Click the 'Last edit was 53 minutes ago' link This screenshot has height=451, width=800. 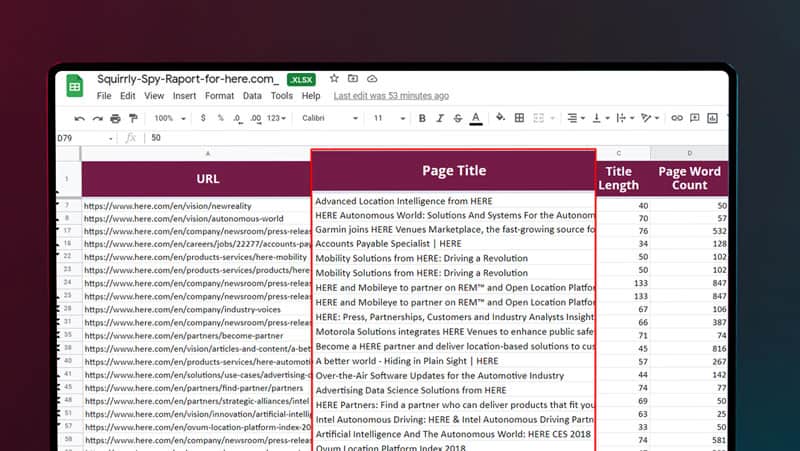[x=391, y=96]
